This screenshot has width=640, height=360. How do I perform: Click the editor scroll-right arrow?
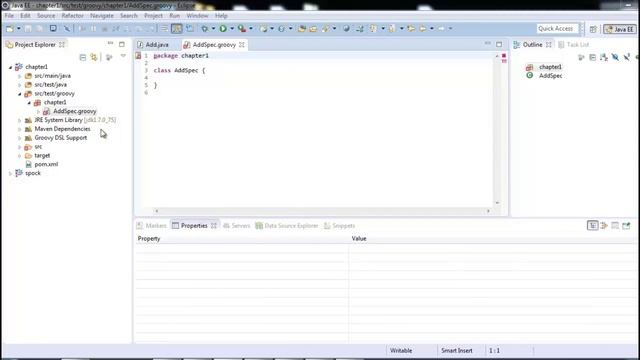tap(488, 211)
